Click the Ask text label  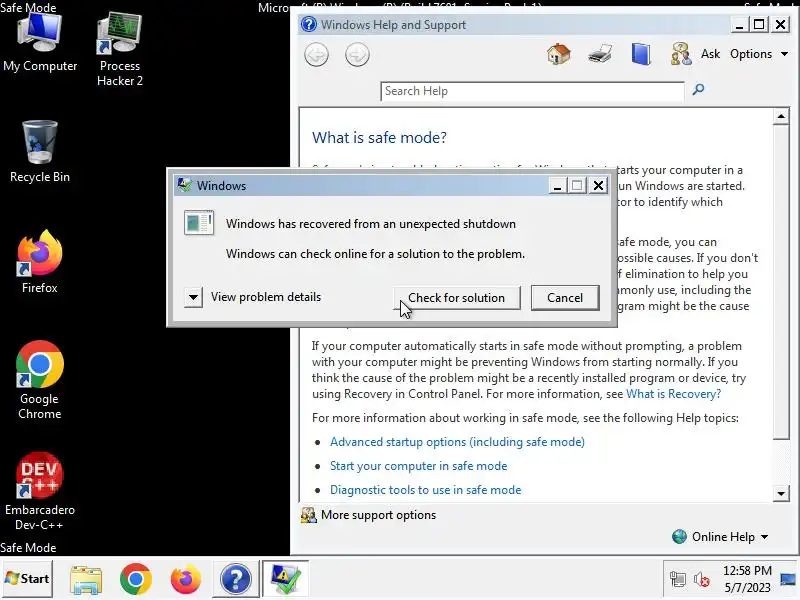pyautogui.click(x=710, y=54)
